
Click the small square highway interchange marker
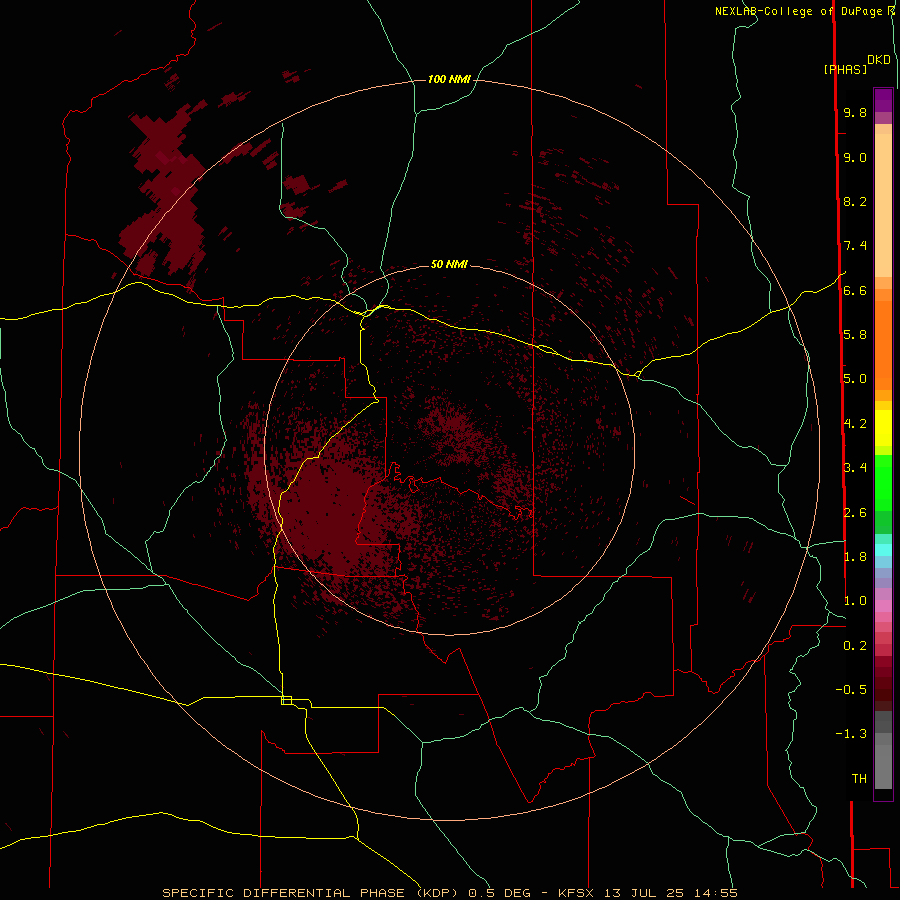click(x=286, y=700)
